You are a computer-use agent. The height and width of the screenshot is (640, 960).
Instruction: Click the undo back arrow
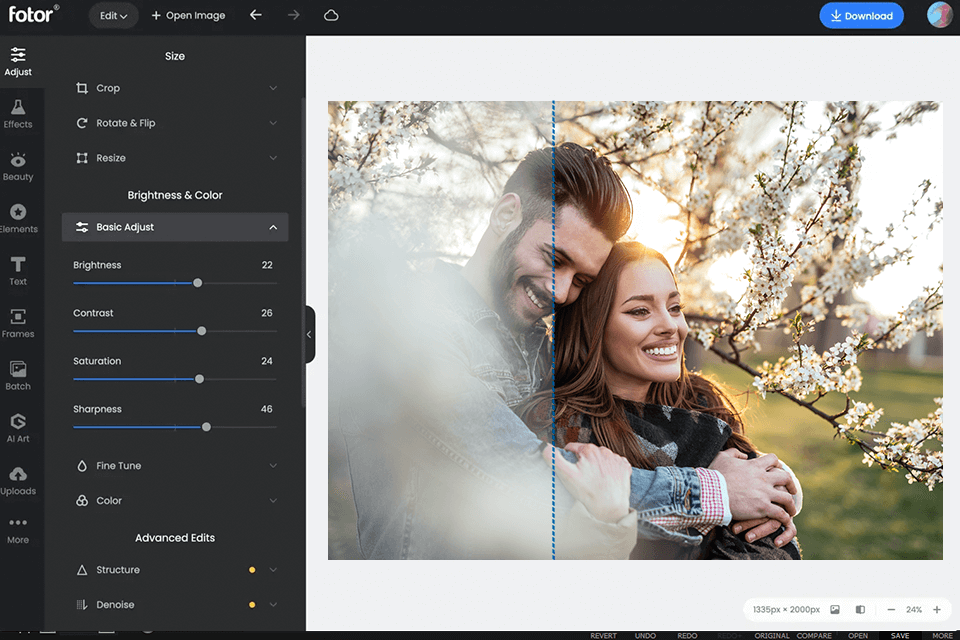click(256, 16)
